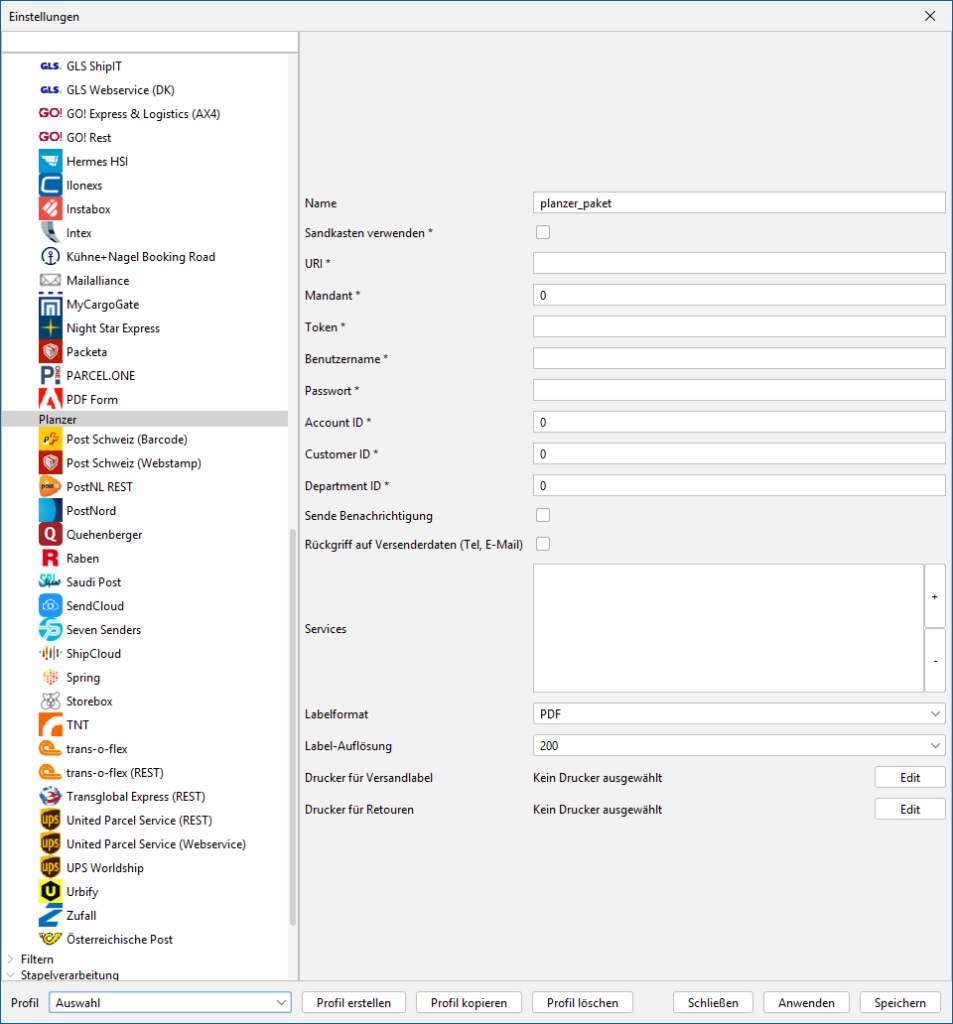
Task: Expand the Filtern tree node
Action: pyautogui.click(x=11, y=959)
